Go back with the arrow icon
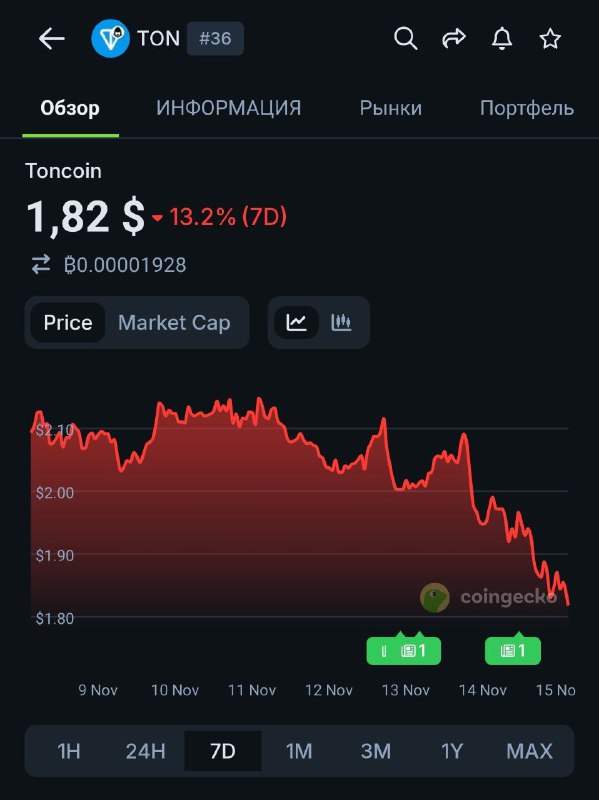Viewport: 599px width, 800px height. click(x=48, y=38)
